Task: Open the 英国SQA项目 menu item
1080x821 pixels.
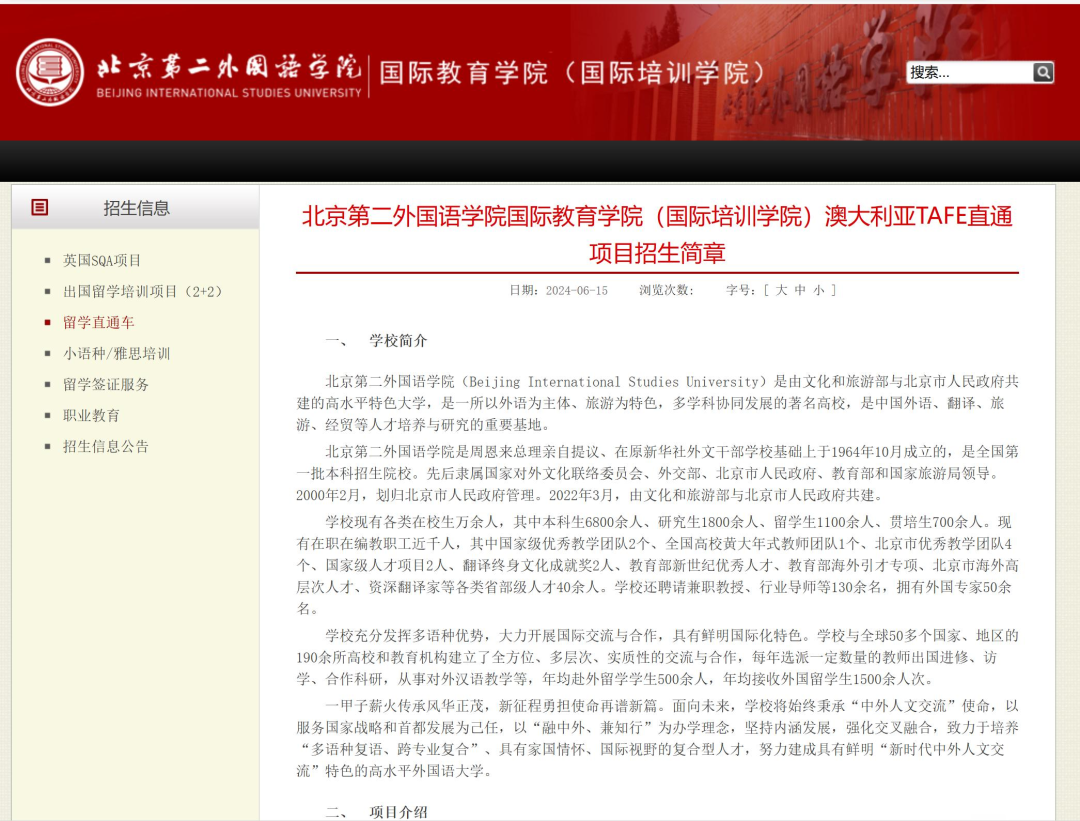Action: (x=102, y=260)
